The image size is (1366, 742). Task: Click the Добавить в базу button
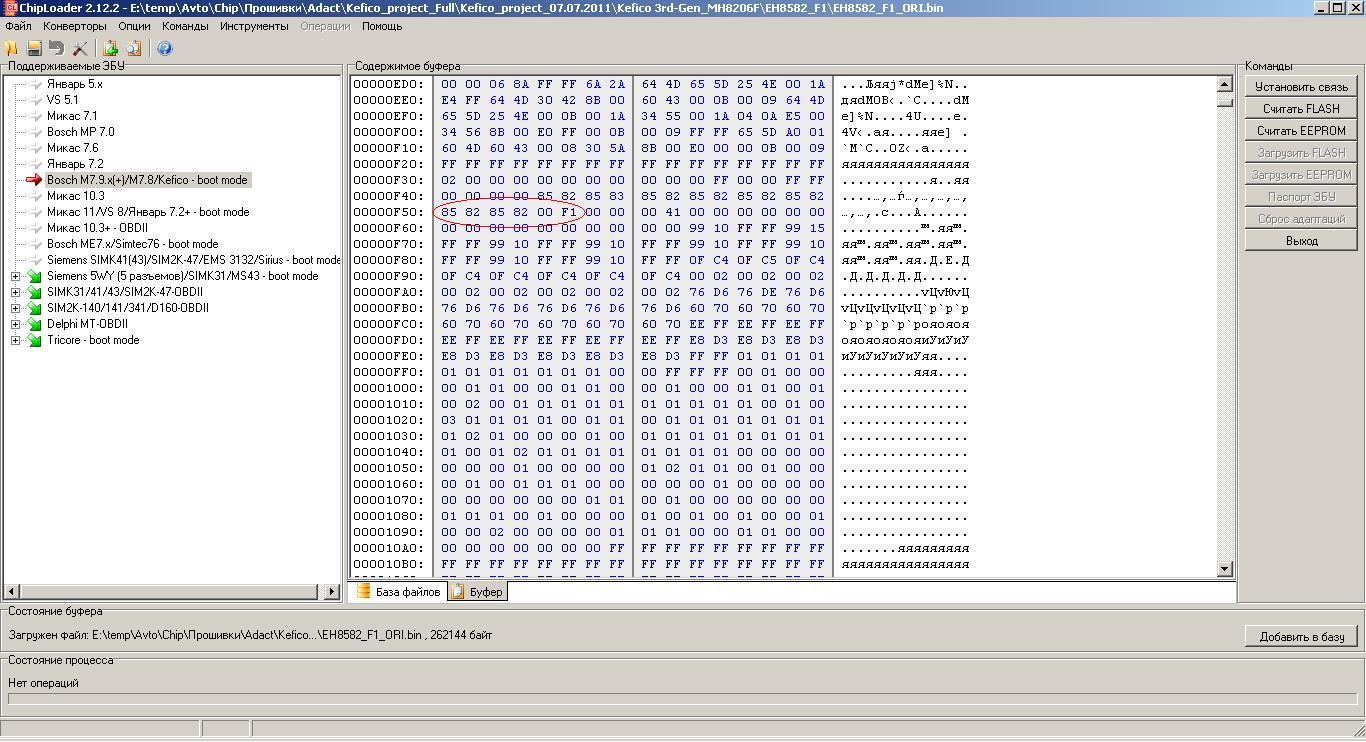click(1301, 636)
